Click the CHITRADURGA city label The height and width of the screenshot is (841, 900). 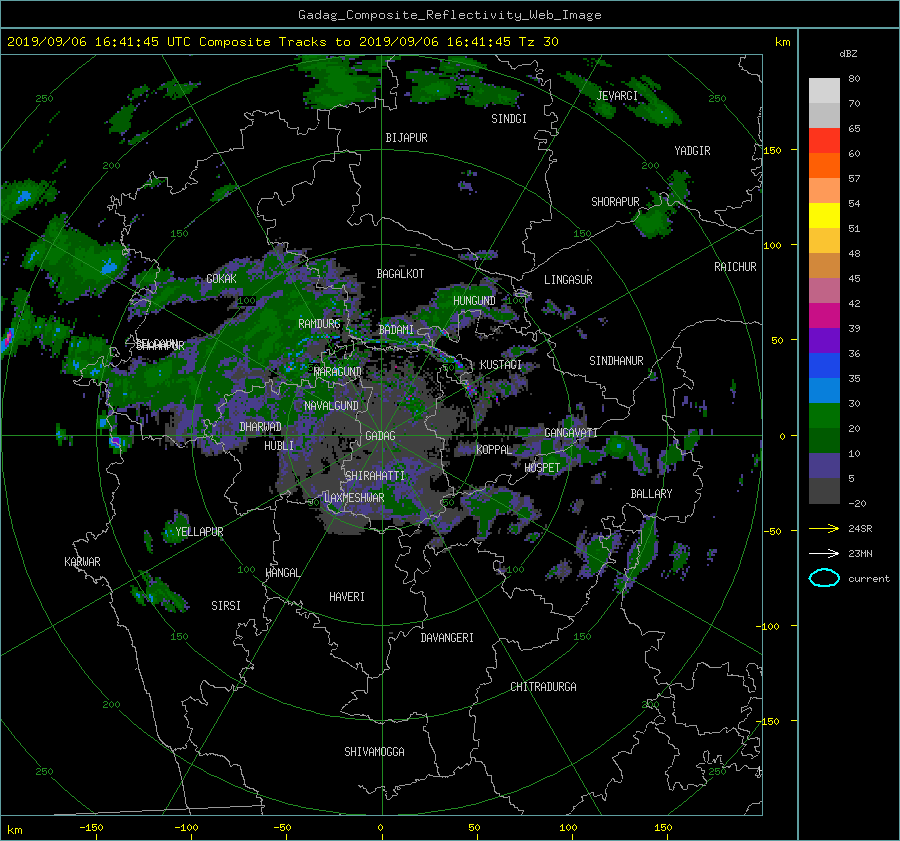(543, 687)
